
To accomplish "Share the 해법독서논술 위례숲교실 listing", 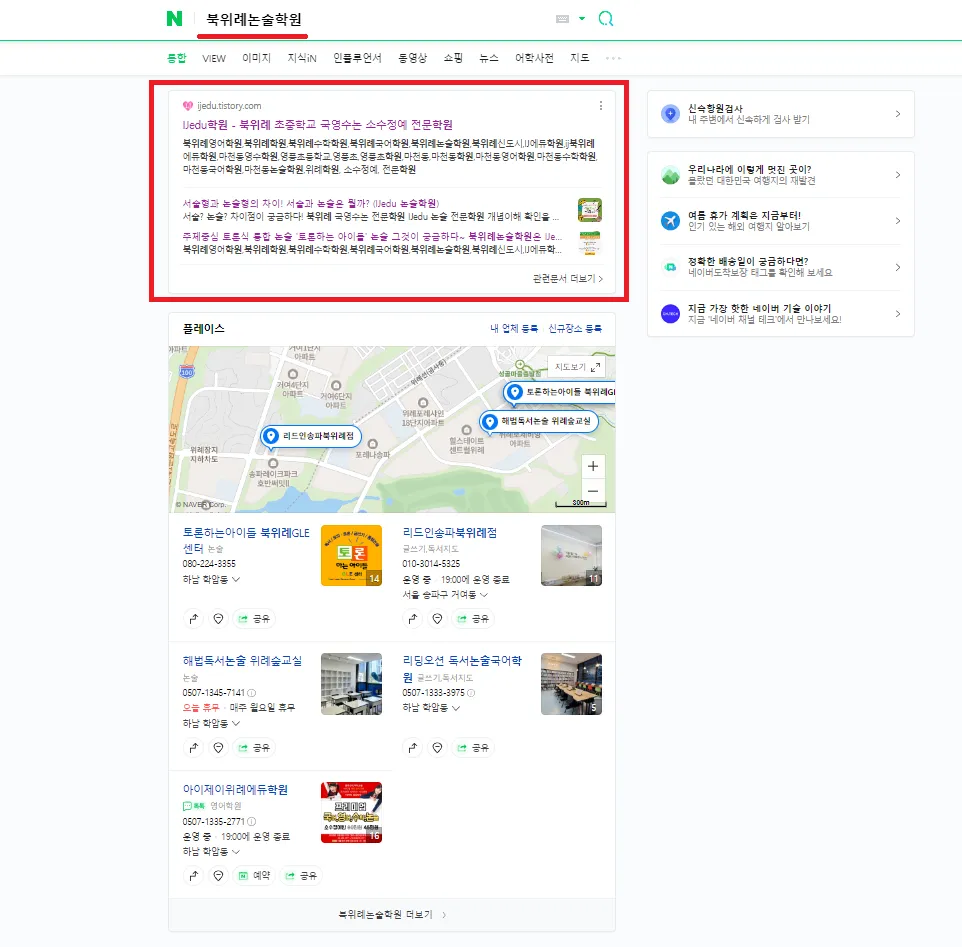I will tap(254, 748).
